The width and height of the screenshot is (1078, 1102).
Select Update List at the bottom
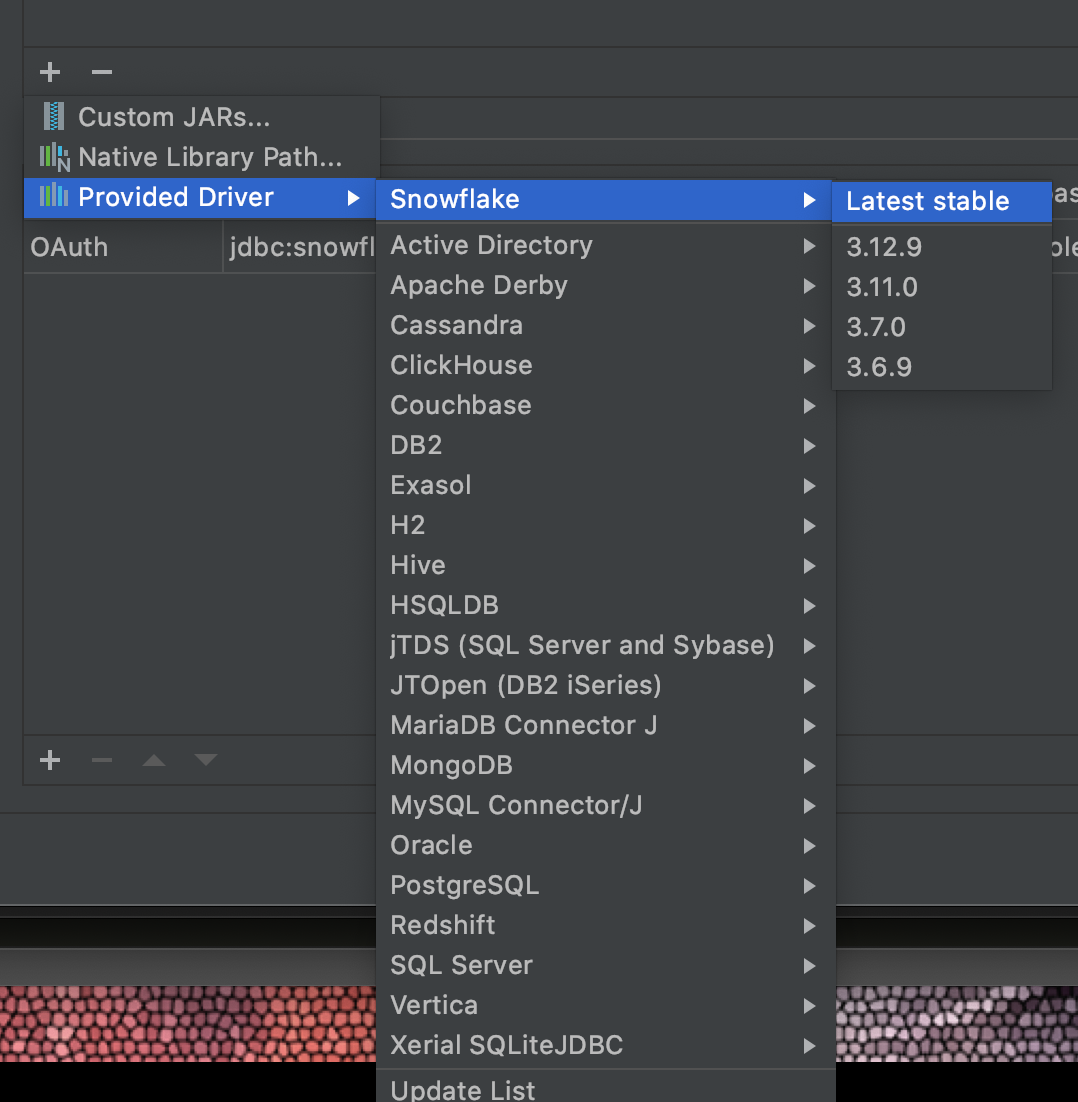pyautogui.click(x=462, y=1090)
